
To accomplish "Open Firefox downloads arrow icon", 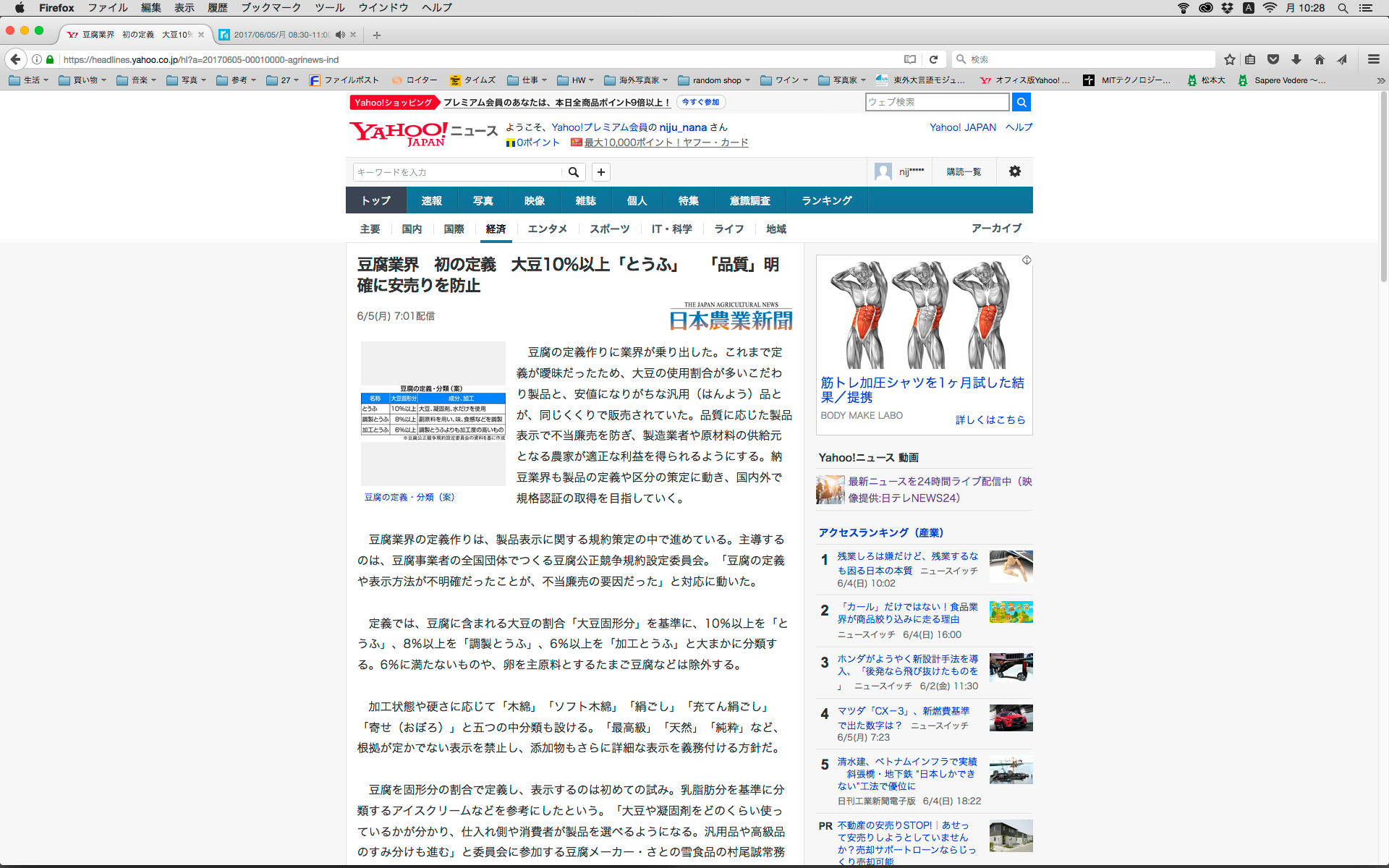I will 1296,59.
